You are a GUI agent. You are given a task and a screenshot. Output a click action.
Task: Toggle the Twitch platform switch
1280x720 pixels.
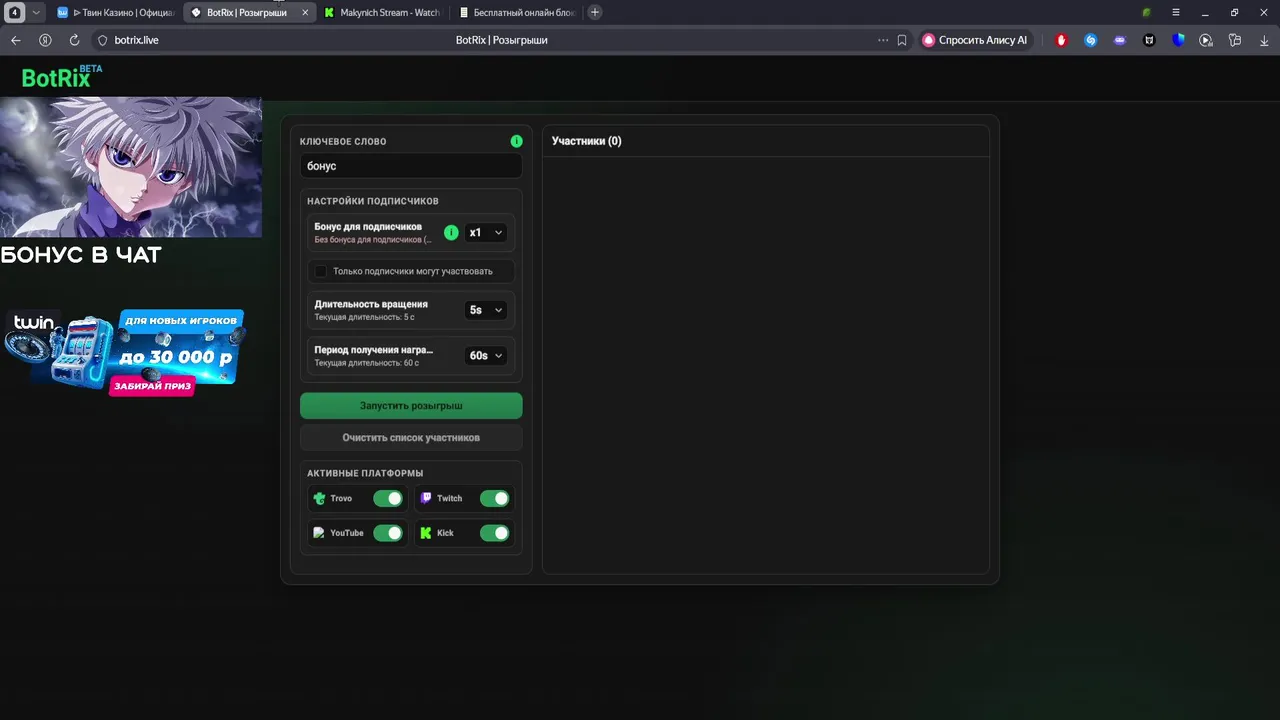pyautogui.click(x=495, y=498)
